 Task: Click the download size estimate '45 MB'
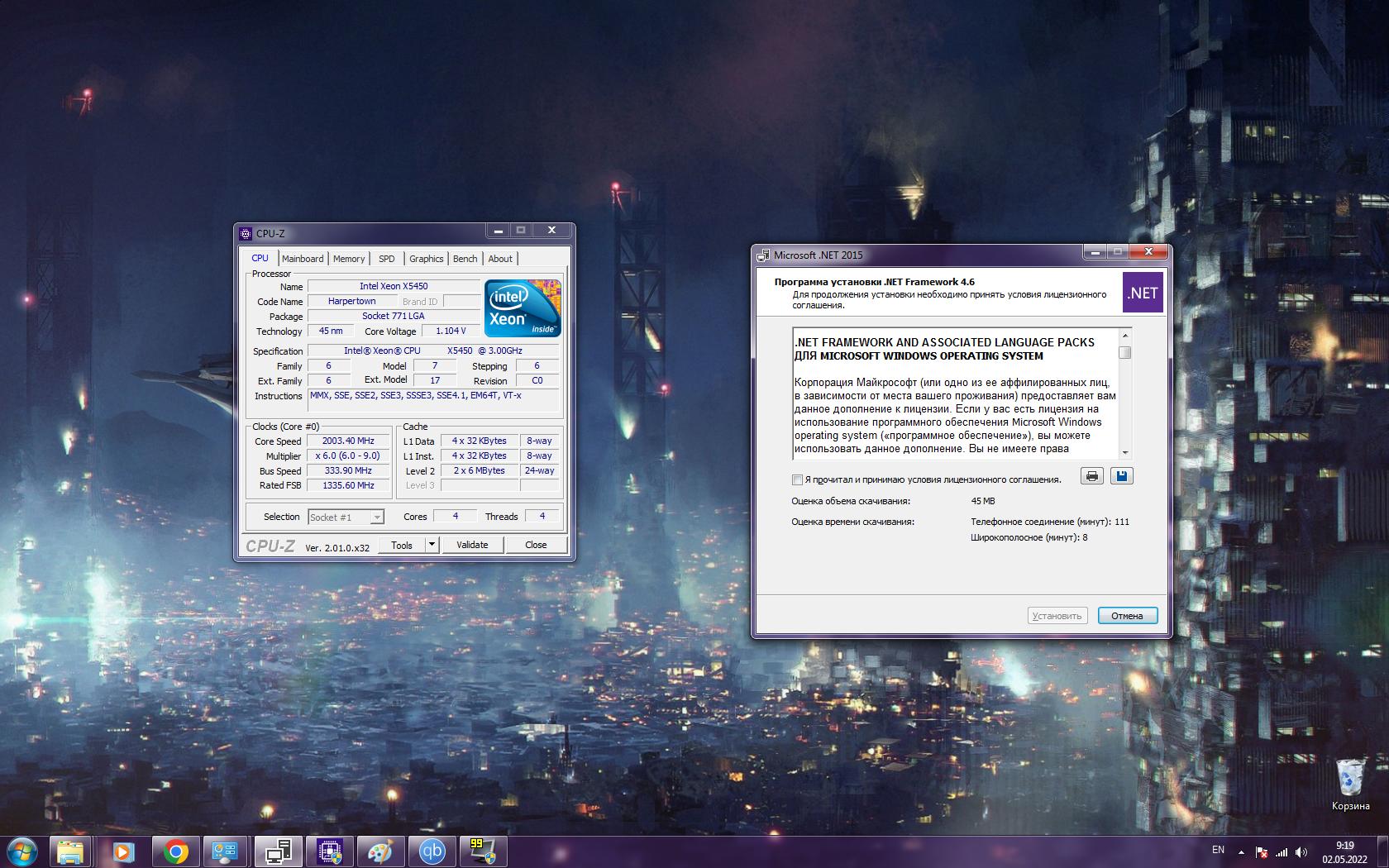(x=983, y=501)
